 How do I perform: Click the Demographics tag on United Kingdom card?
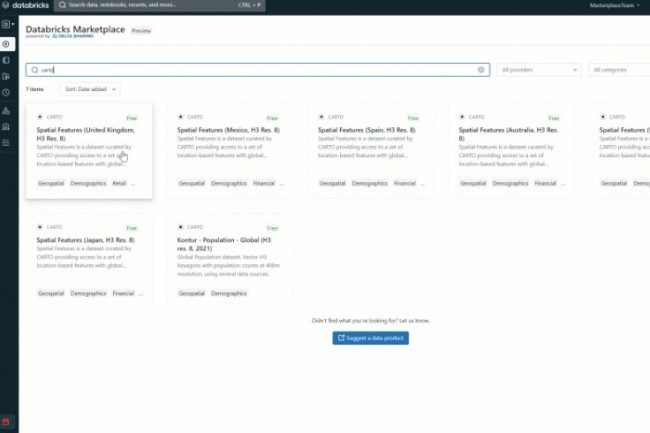88,183
